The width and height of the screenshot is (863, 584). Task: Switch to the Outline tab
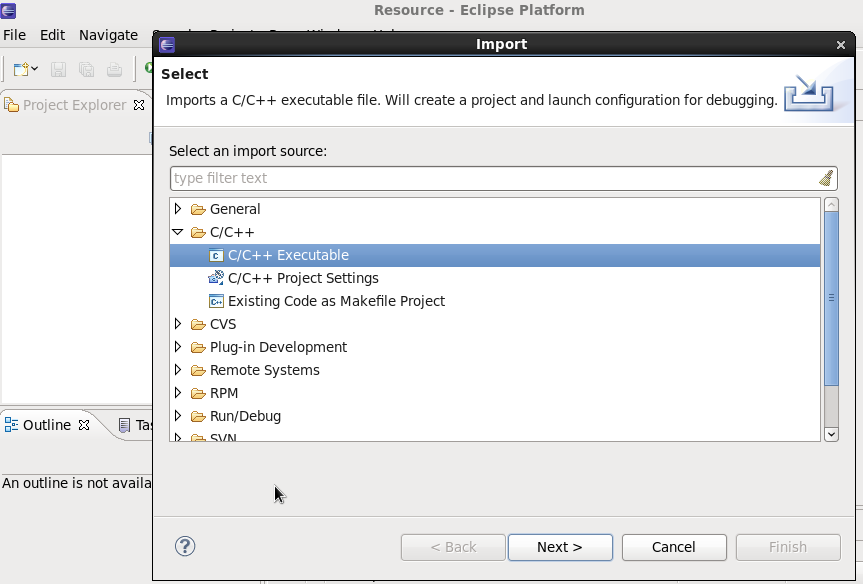(45, 424)
